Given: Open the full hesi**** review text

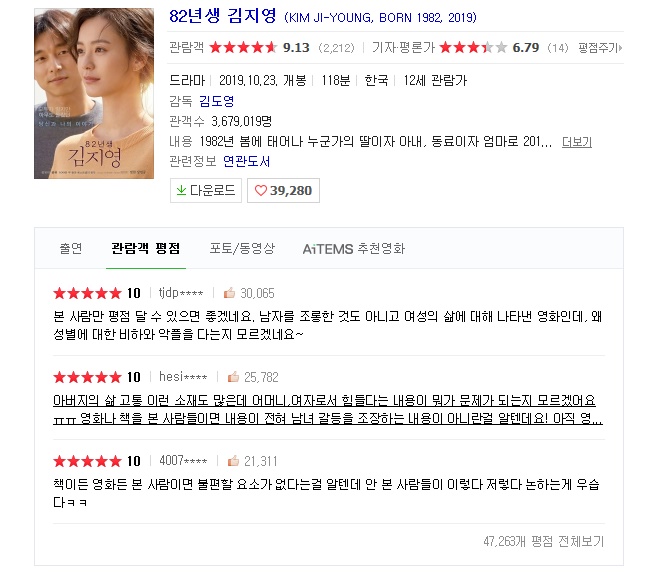Looking at the screenshot, I should 328,409.
